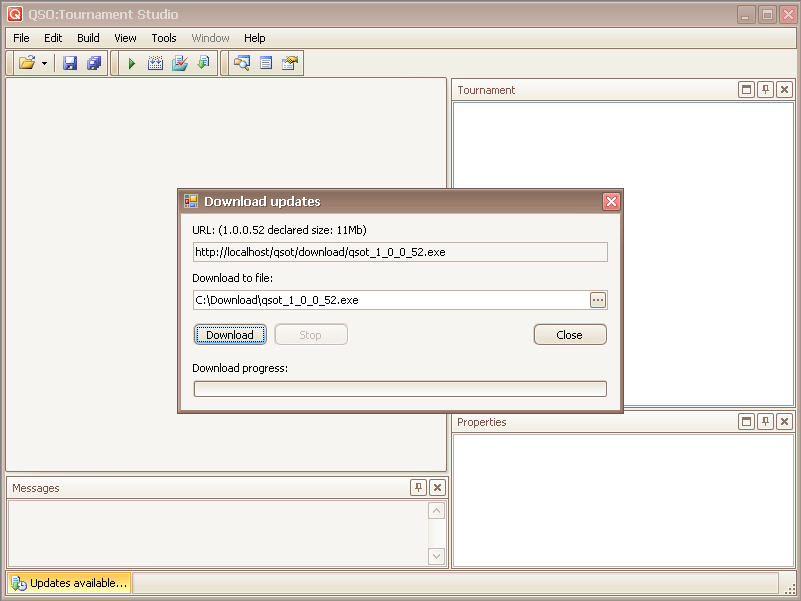Click the Download button
Image resolution: width=801 pixels, height=601 pixels.
pyautogui.click(x=230, y=335)
